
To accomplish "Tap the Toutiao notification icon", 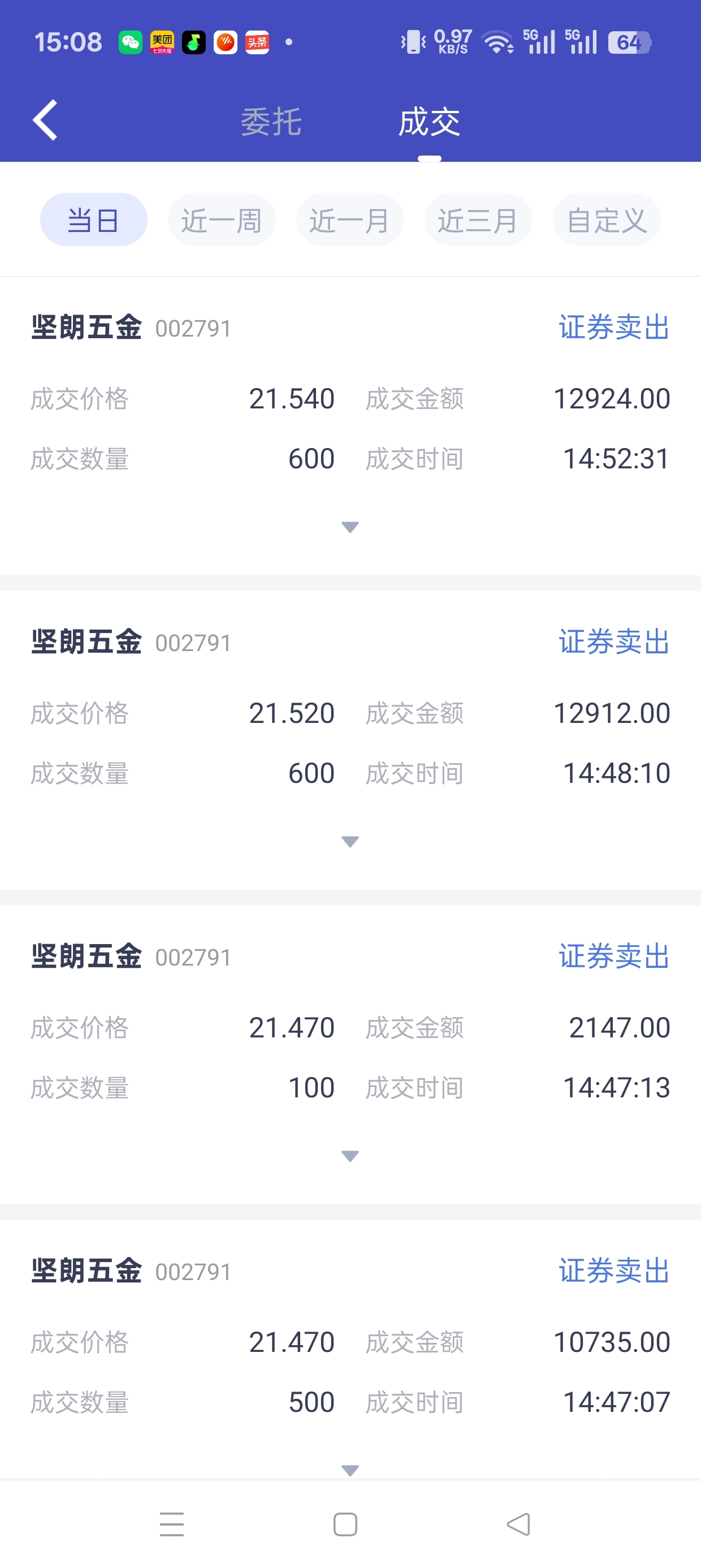I will tap(257, 42).
